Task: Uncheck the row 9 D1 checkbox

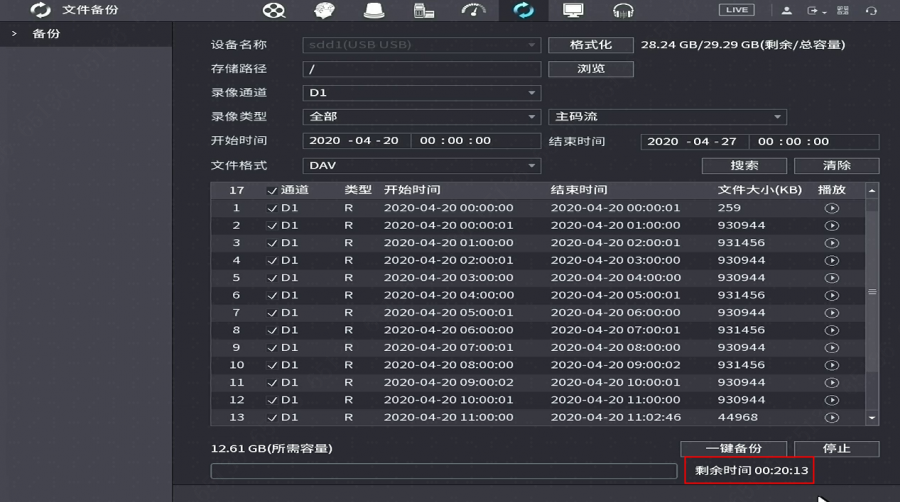Action: pyautogui.click(x=272, y=348)
